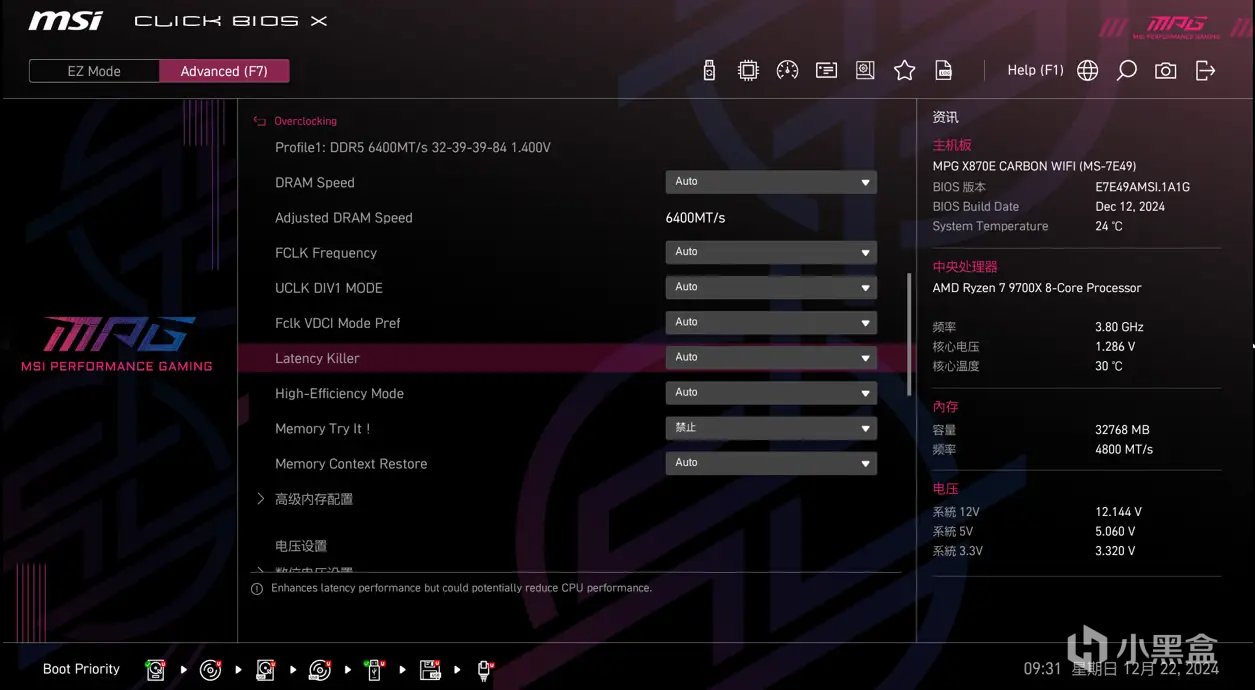This screenshot has height=690, width=1255.
Task: Click the 主机板 section heading
Action: 952,145
